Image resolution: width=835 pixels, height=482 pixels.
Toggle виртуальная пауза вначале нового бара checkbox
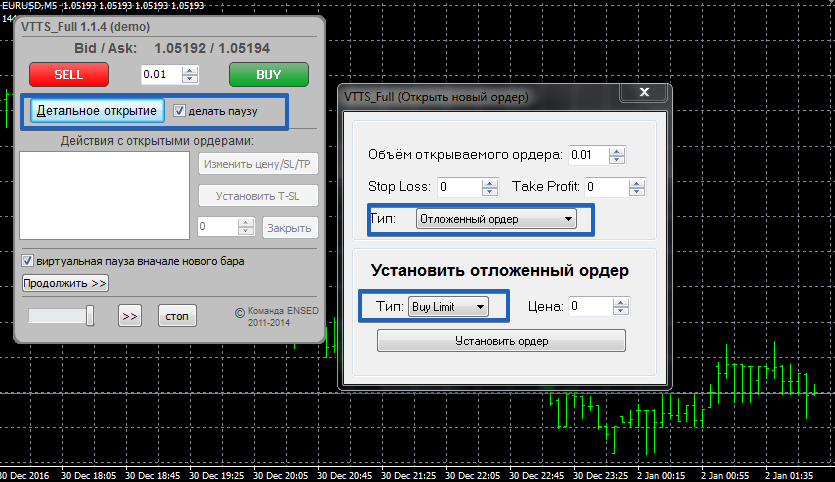28,261
